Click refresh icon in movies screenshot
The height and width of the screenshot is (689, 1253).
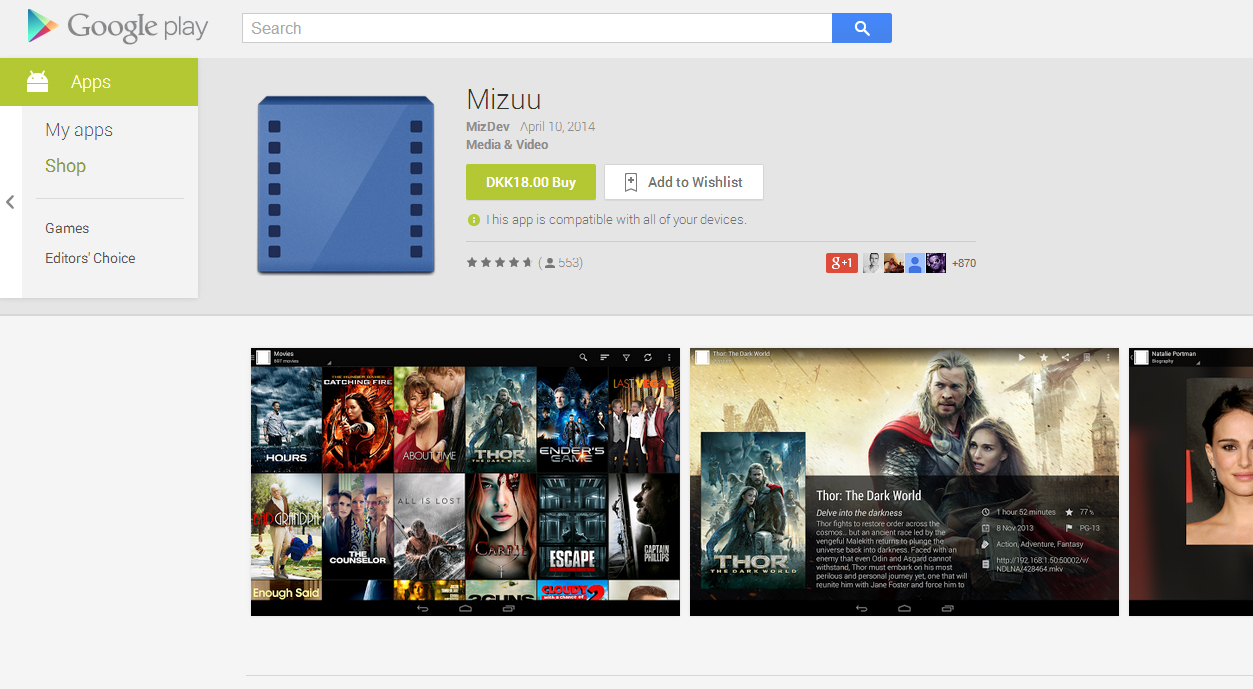[x=648, y=357]
